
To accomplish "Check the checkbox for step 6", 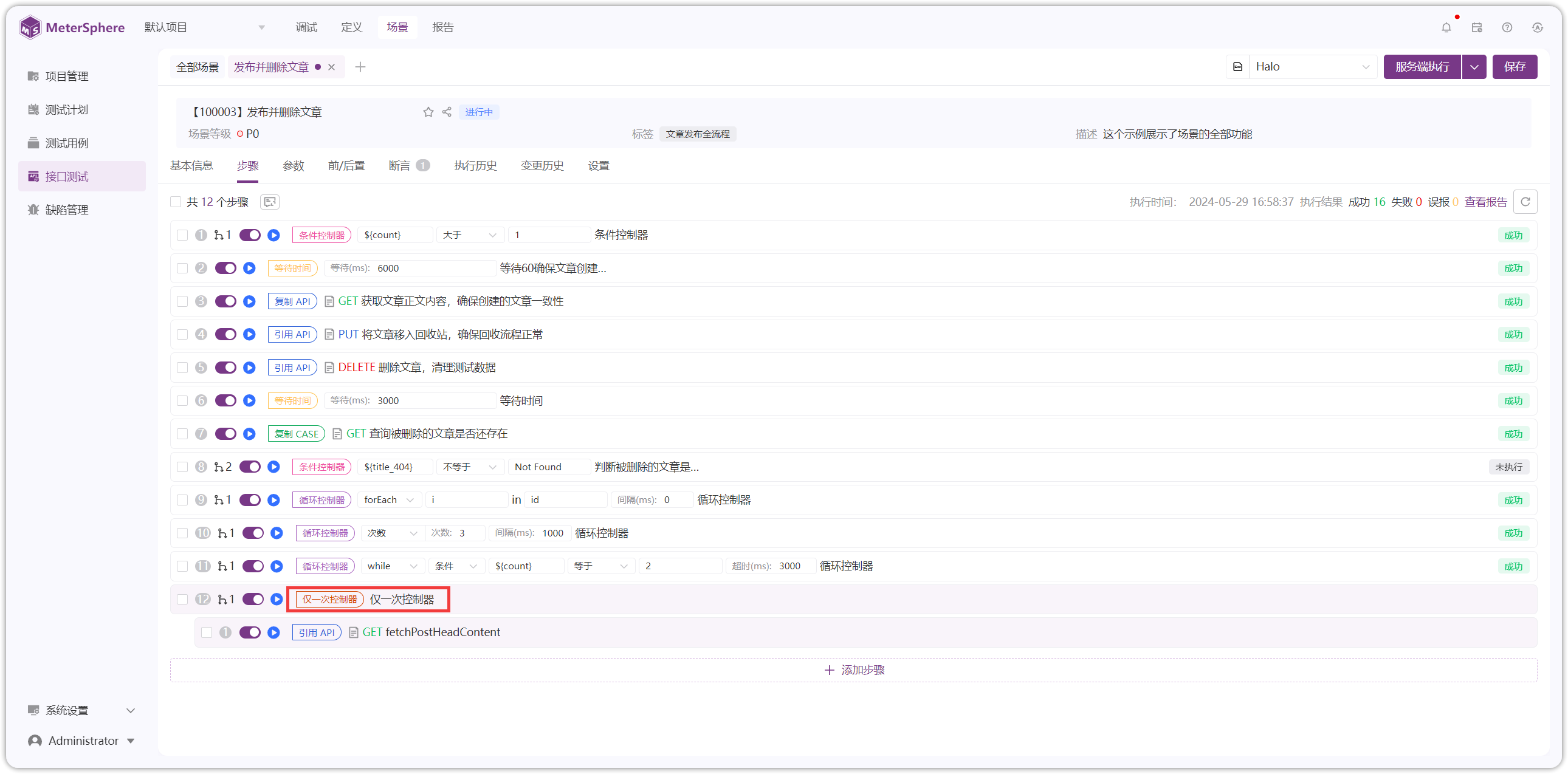I will (182, 400).
